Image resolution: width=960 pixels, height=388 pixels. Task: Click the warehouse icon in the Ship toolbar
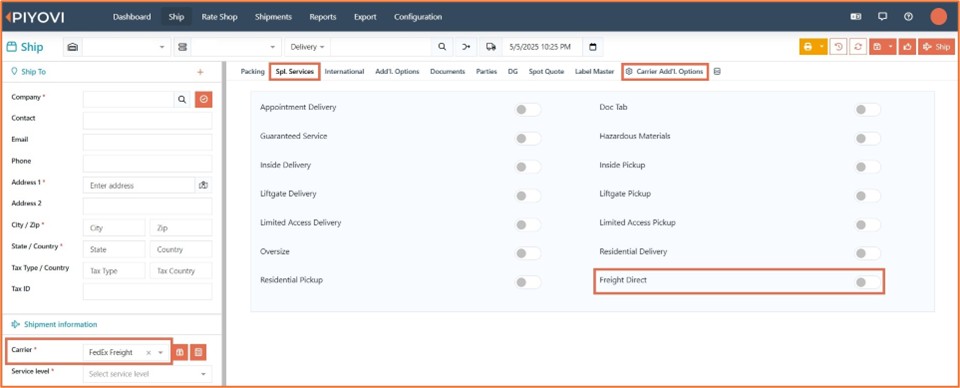pos(72,47)
